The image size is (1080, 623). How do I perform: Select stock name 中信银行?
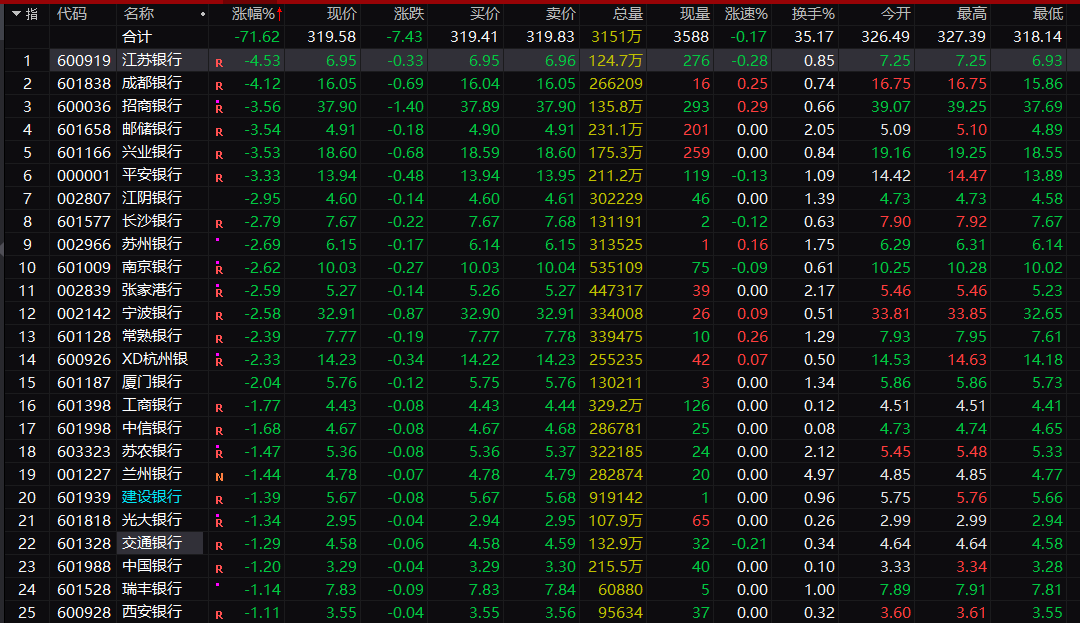click(152, 428)
